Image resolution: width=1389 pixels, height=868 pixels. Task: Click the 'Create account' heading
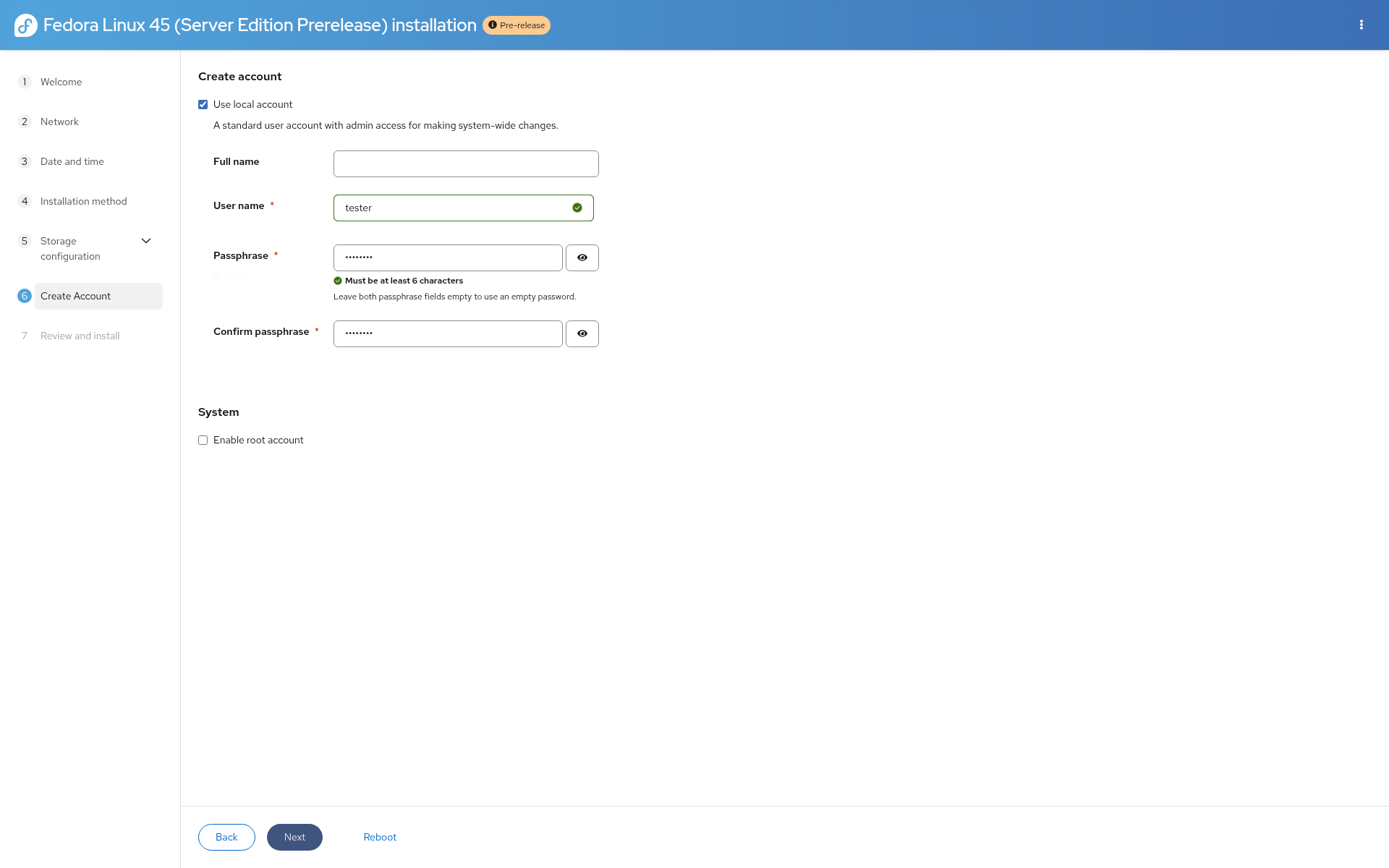tap(240, 77)
